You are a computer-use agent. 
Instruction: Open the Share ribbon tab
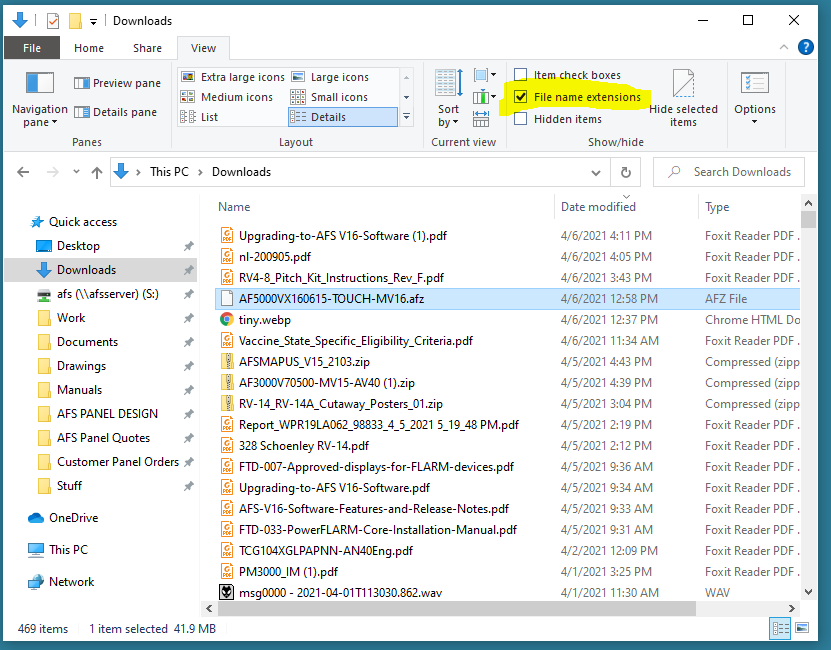pos(147,48)
